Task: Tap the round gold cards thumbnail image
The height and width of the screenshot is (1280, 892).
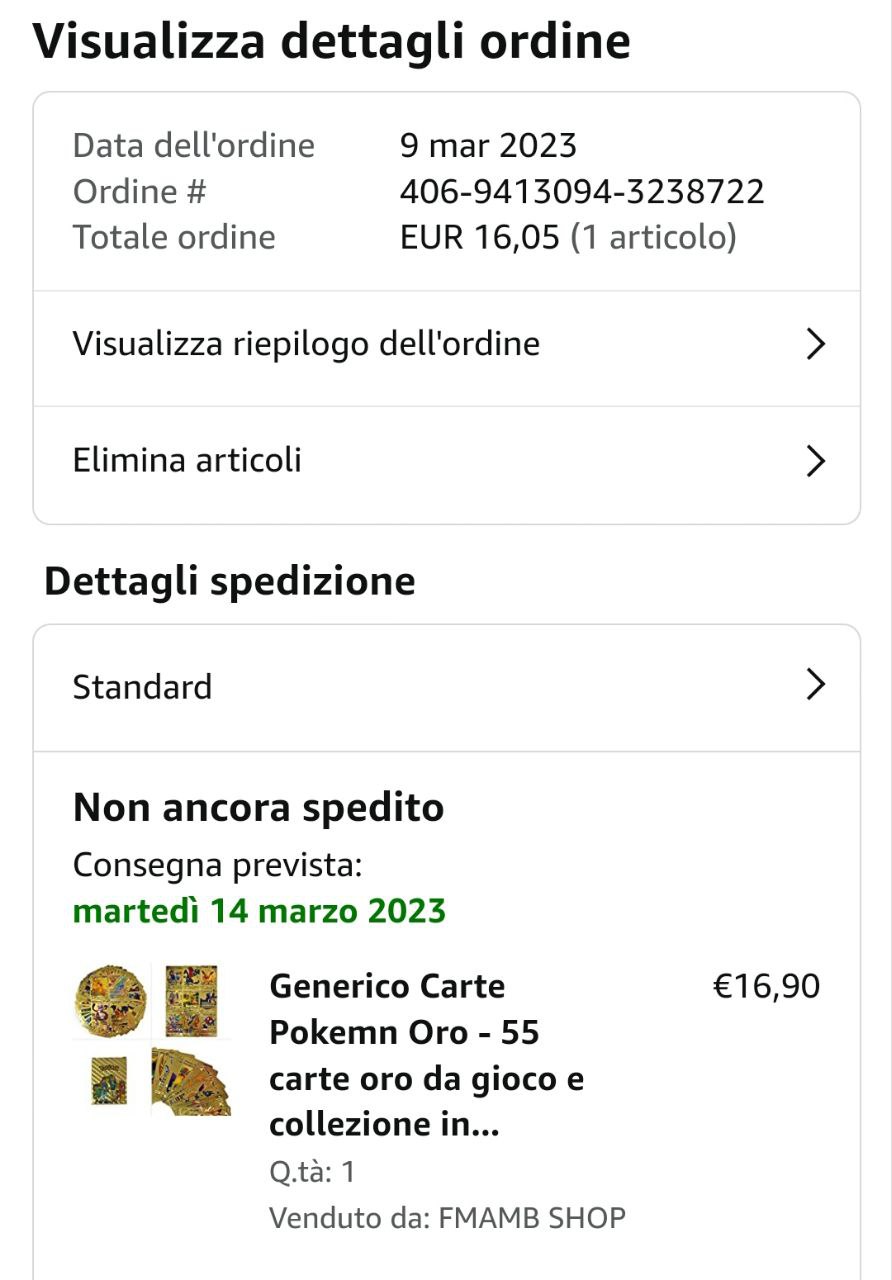Action: tap(110, 1001)
